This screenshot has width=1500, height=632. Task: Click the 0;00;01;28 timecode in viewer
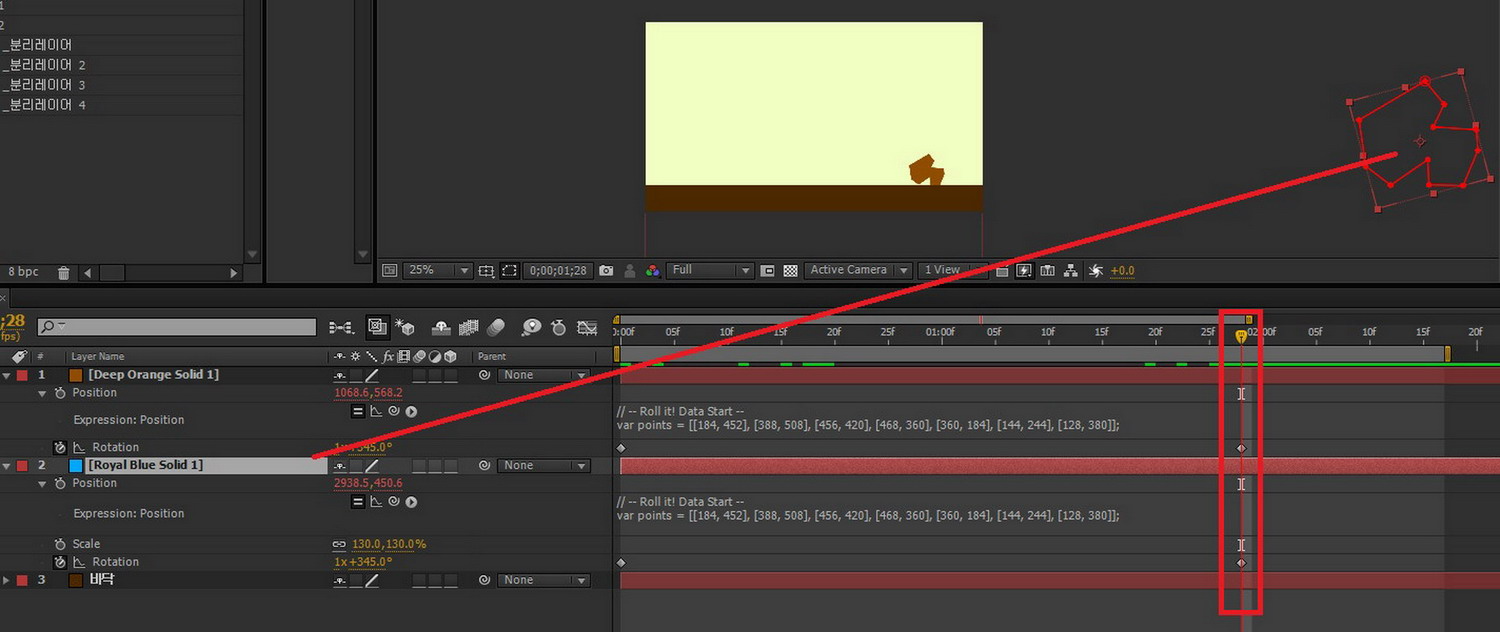pyautogui.click(x=558, y=270)
